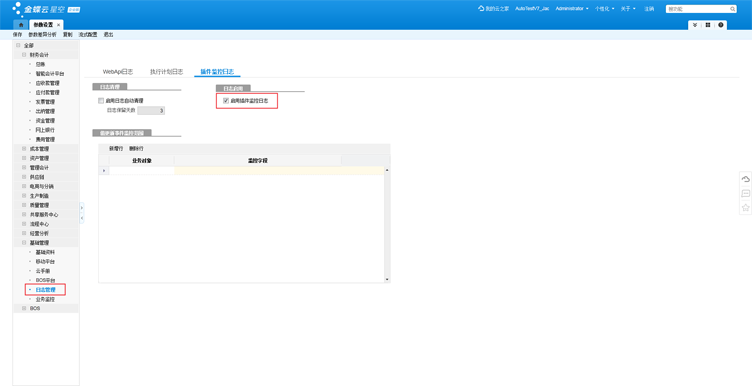Collapse the 基础管理 tree node
This screenshot has width=752, height=386.
24,243
